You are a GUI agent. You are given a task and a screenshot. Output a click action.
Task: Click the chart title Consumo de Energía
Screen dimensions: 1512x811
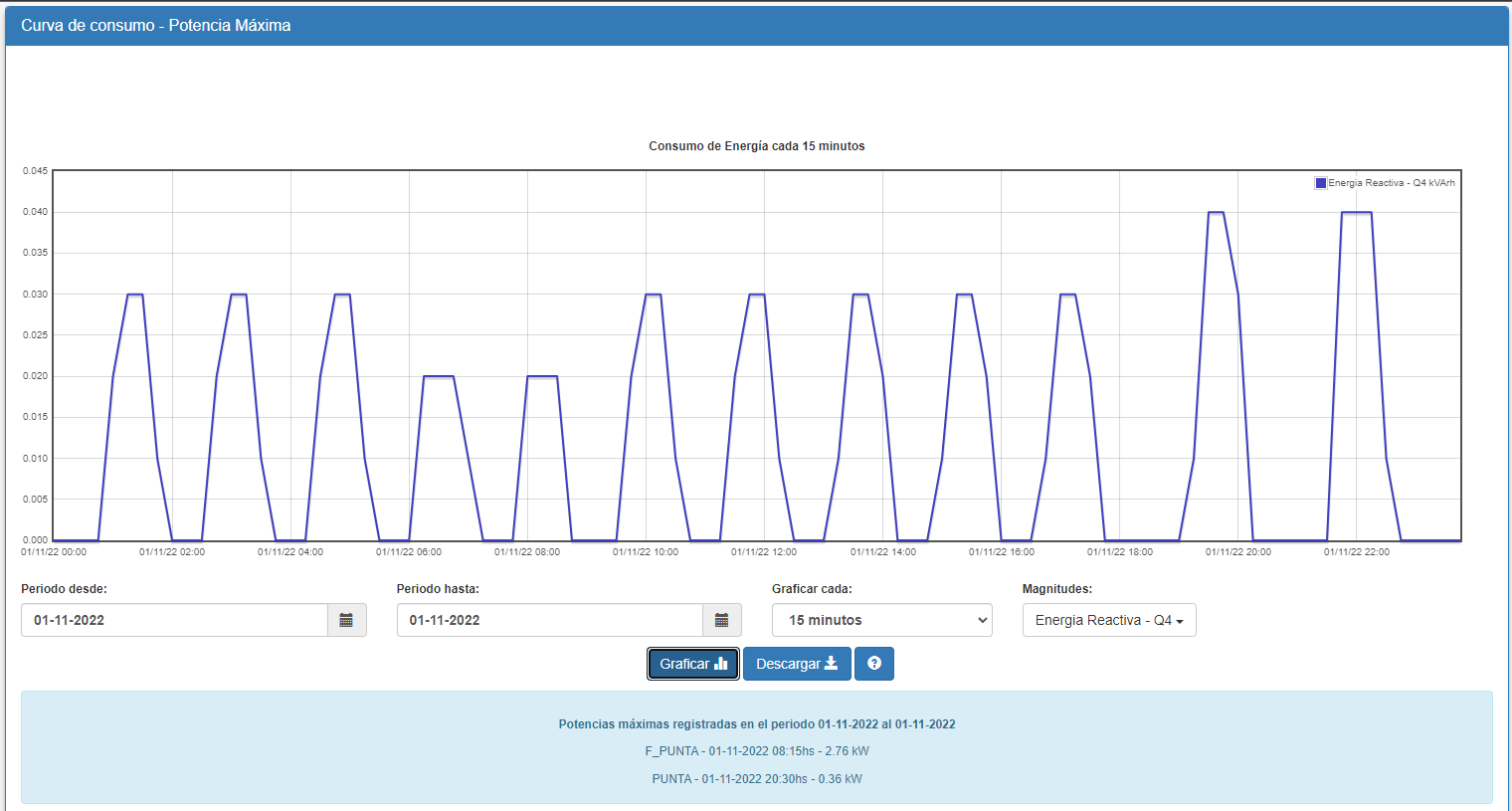(757, 146)
